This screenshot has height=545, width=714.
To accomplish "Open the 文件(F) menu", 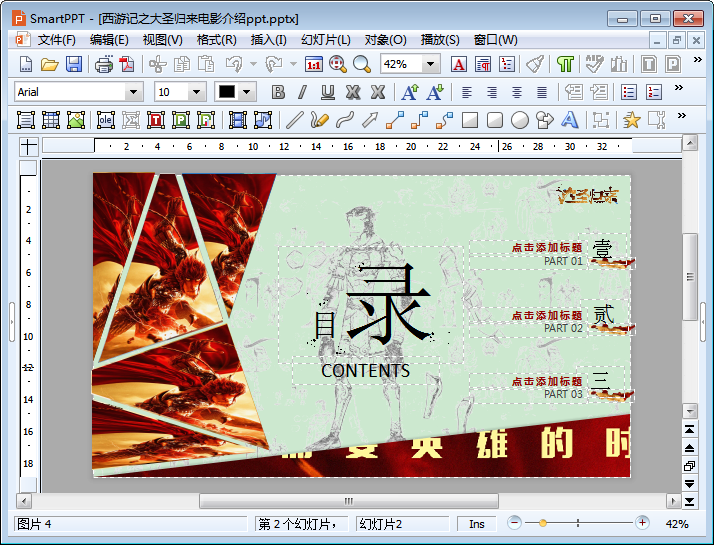I will pyautogui.click(x=56, y=40).
